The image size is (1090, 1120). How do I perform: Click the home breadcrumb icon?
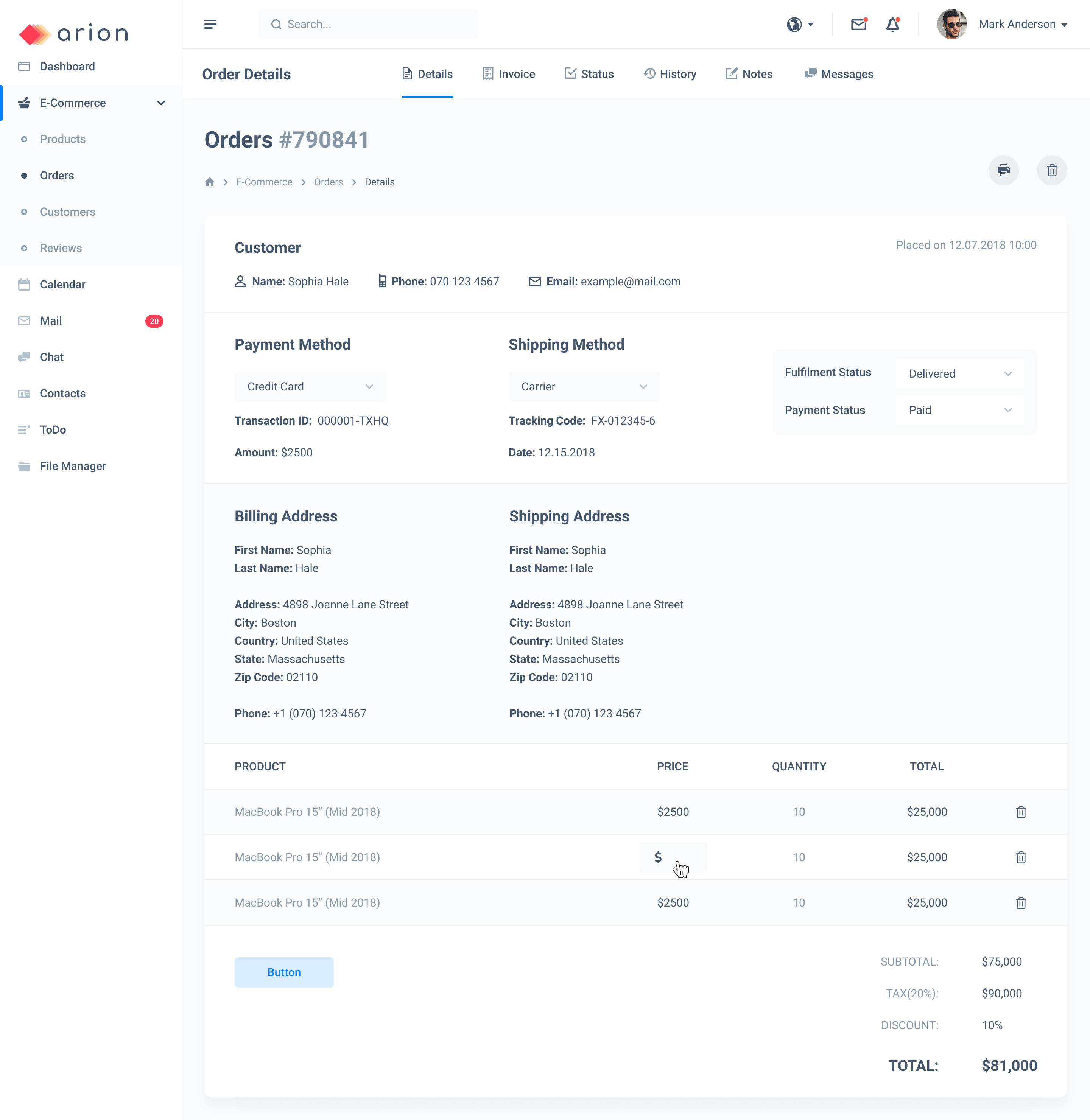(x=210, y=182)
